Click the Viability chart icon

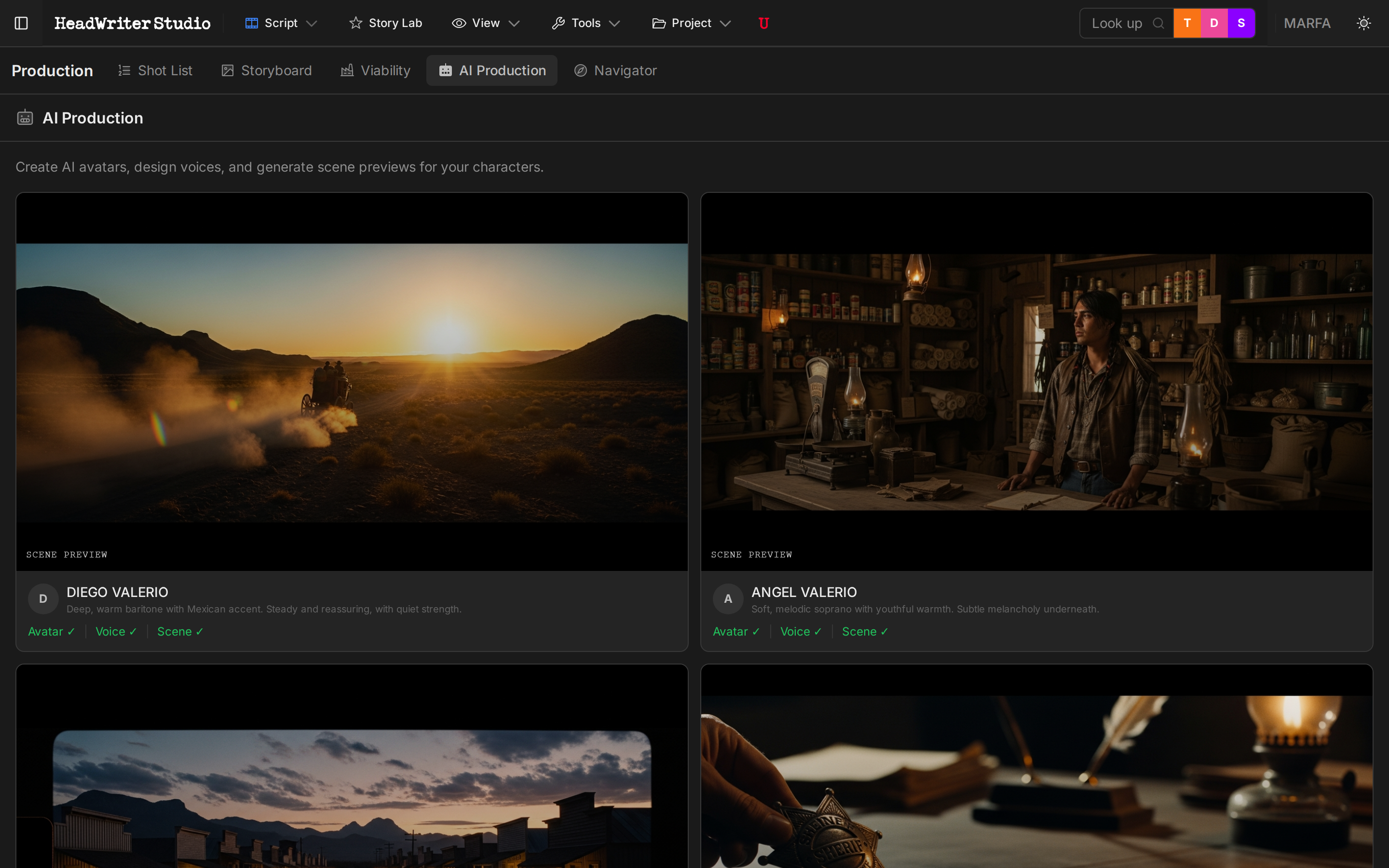click(x=348, y=70)
